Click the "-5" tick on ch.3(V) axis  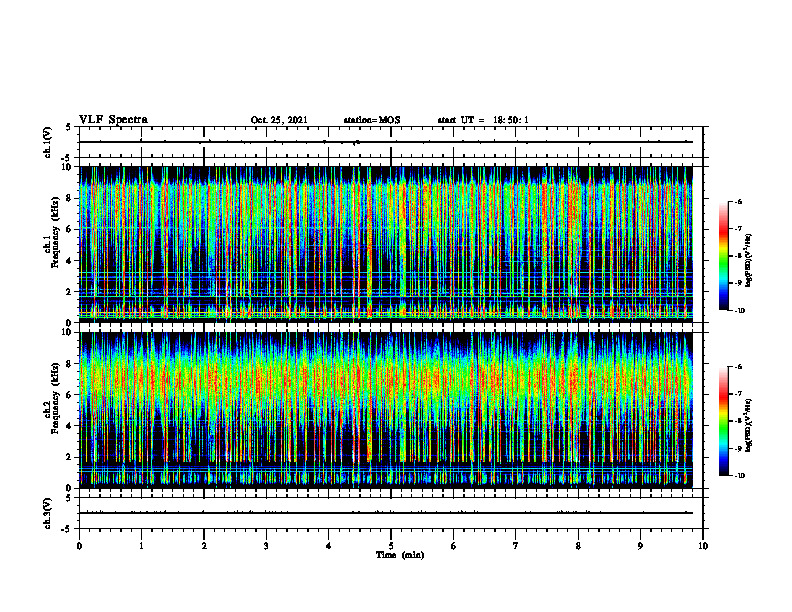[x=68, y=529]
